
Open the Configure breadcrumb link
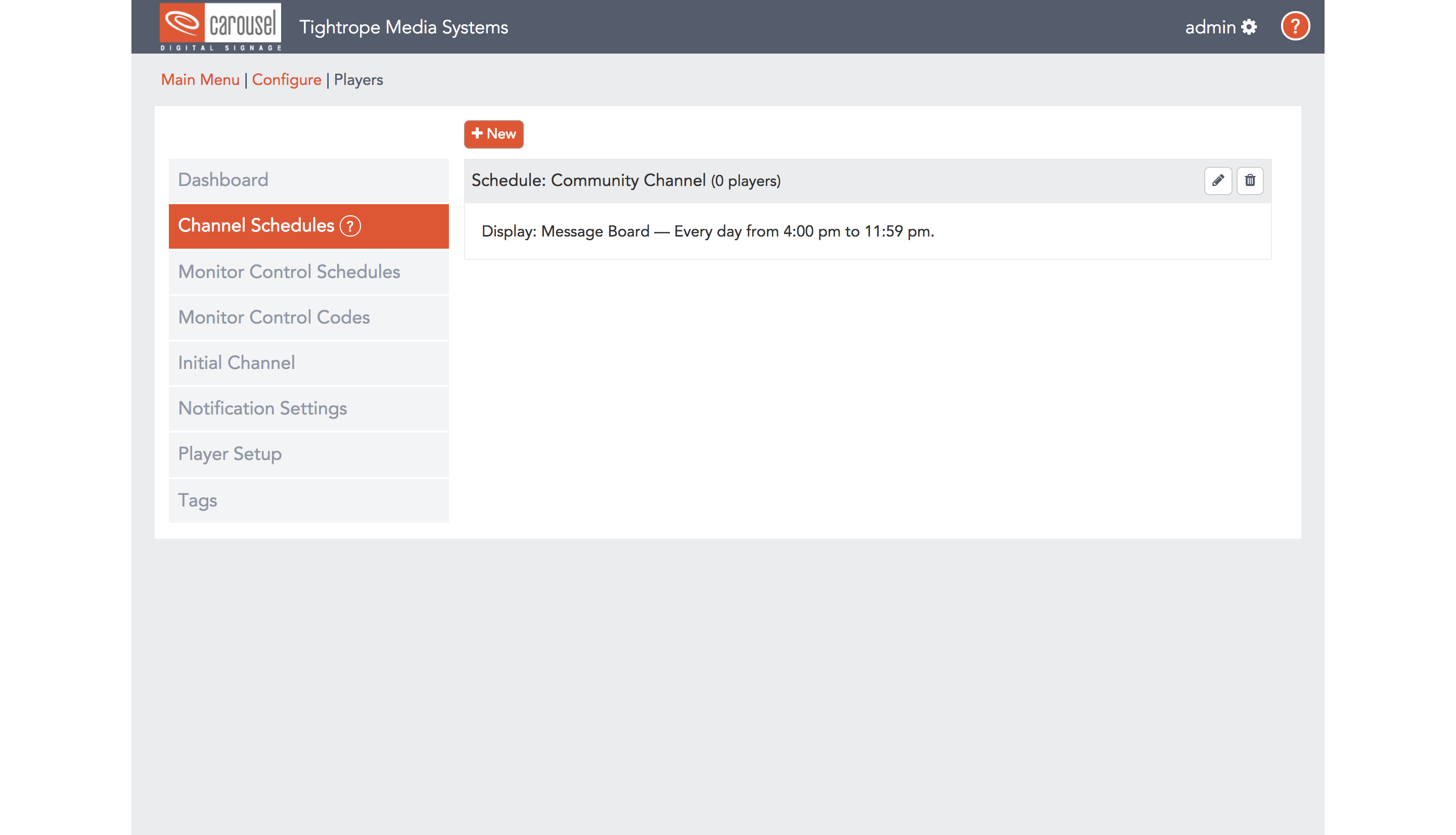(x=286, y=80)
